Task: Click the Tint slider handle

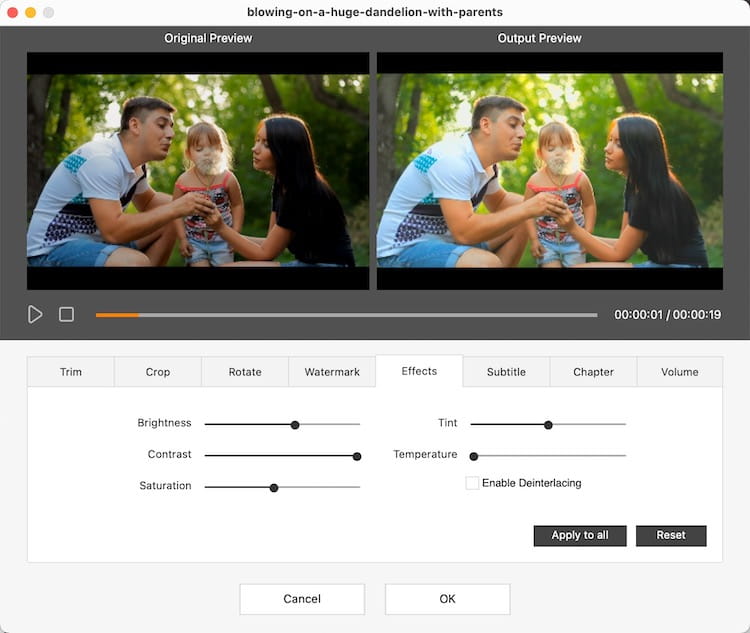Action: (548, 425)
